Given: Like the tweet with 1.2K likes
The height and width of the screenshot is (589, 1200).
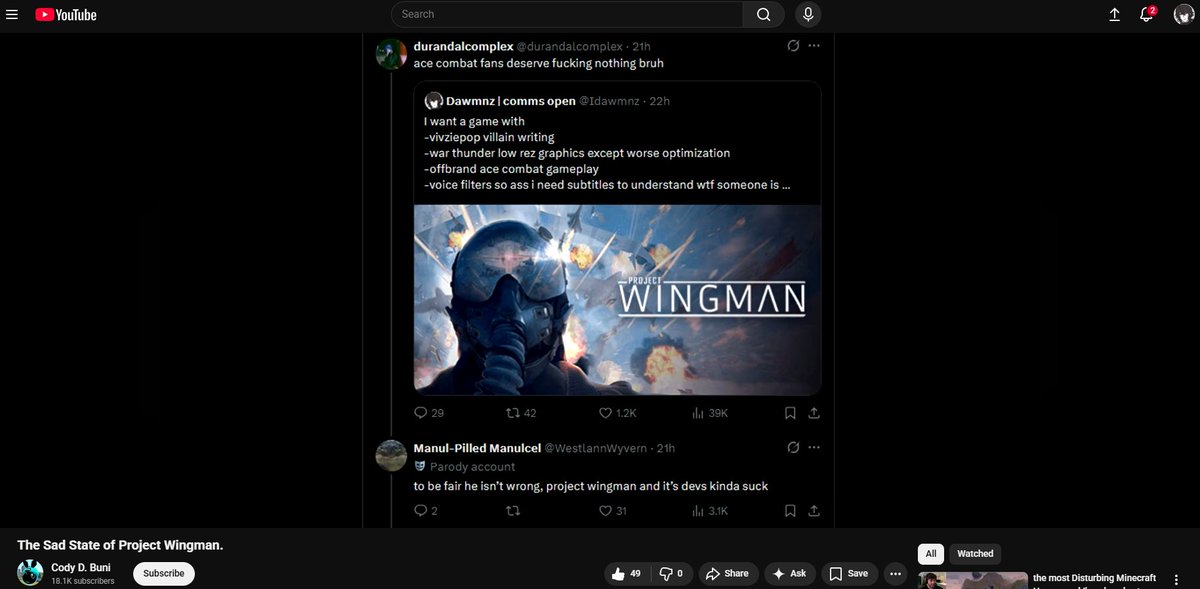Looking at the screenshot, I should pos(617,413).
